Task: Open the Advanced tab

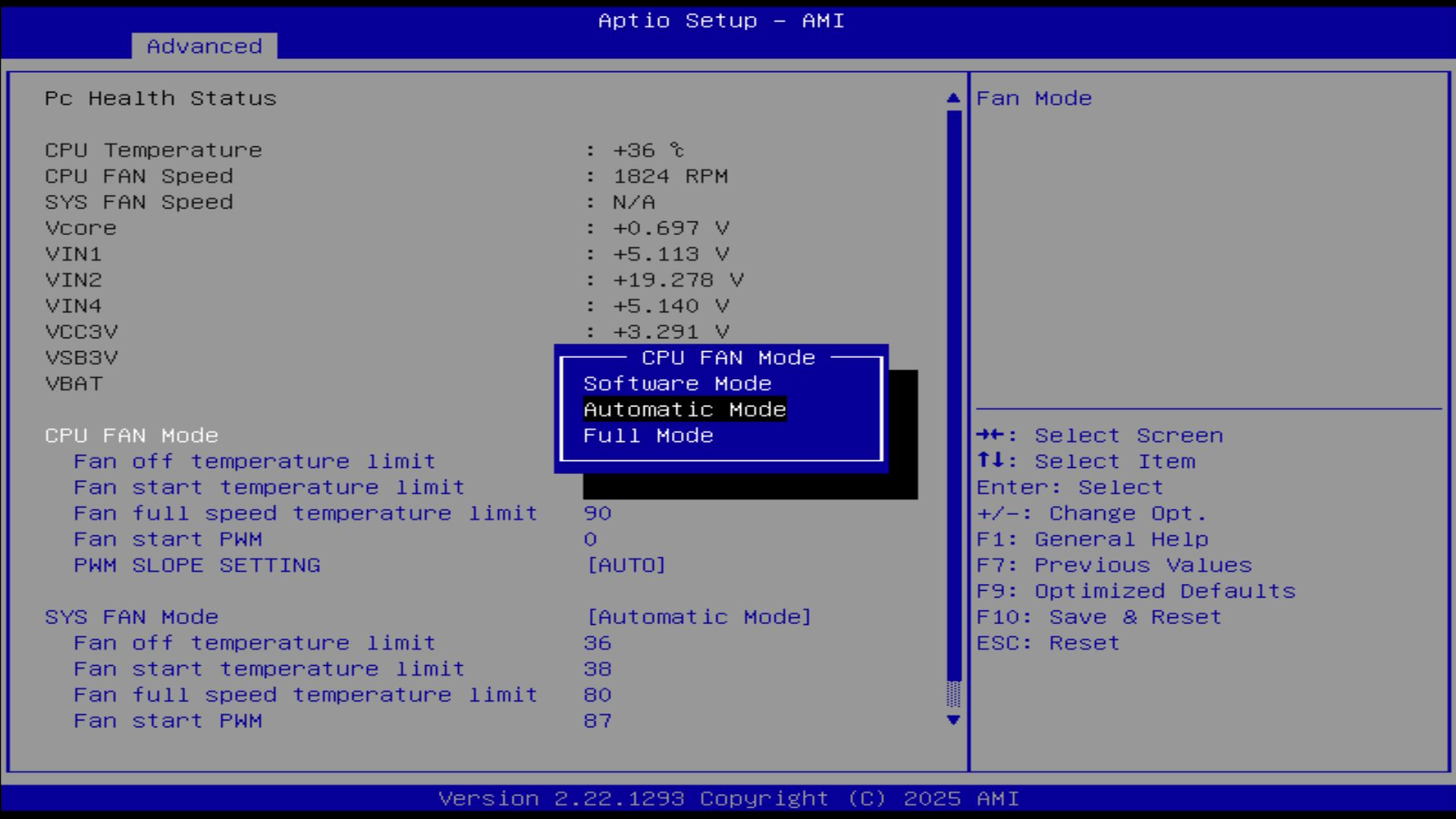Action: (x=204, y=46)
